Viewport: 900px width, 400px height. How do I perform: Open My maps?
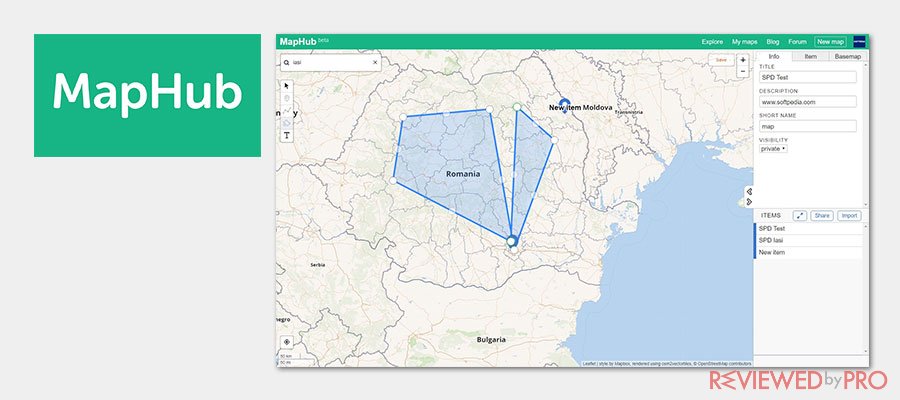pyautogui.click(x=744, y=42)
